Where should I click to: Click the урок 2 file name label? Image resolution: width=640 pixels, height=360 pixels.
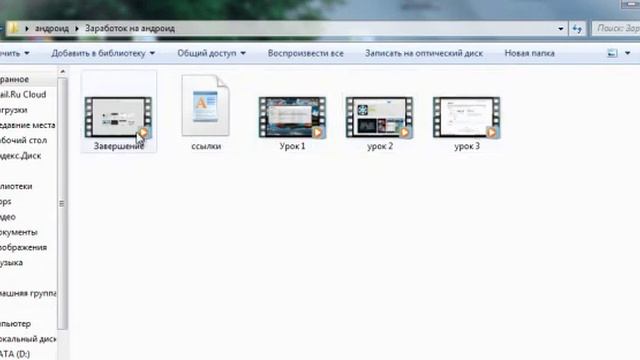(x=380, y=146)
